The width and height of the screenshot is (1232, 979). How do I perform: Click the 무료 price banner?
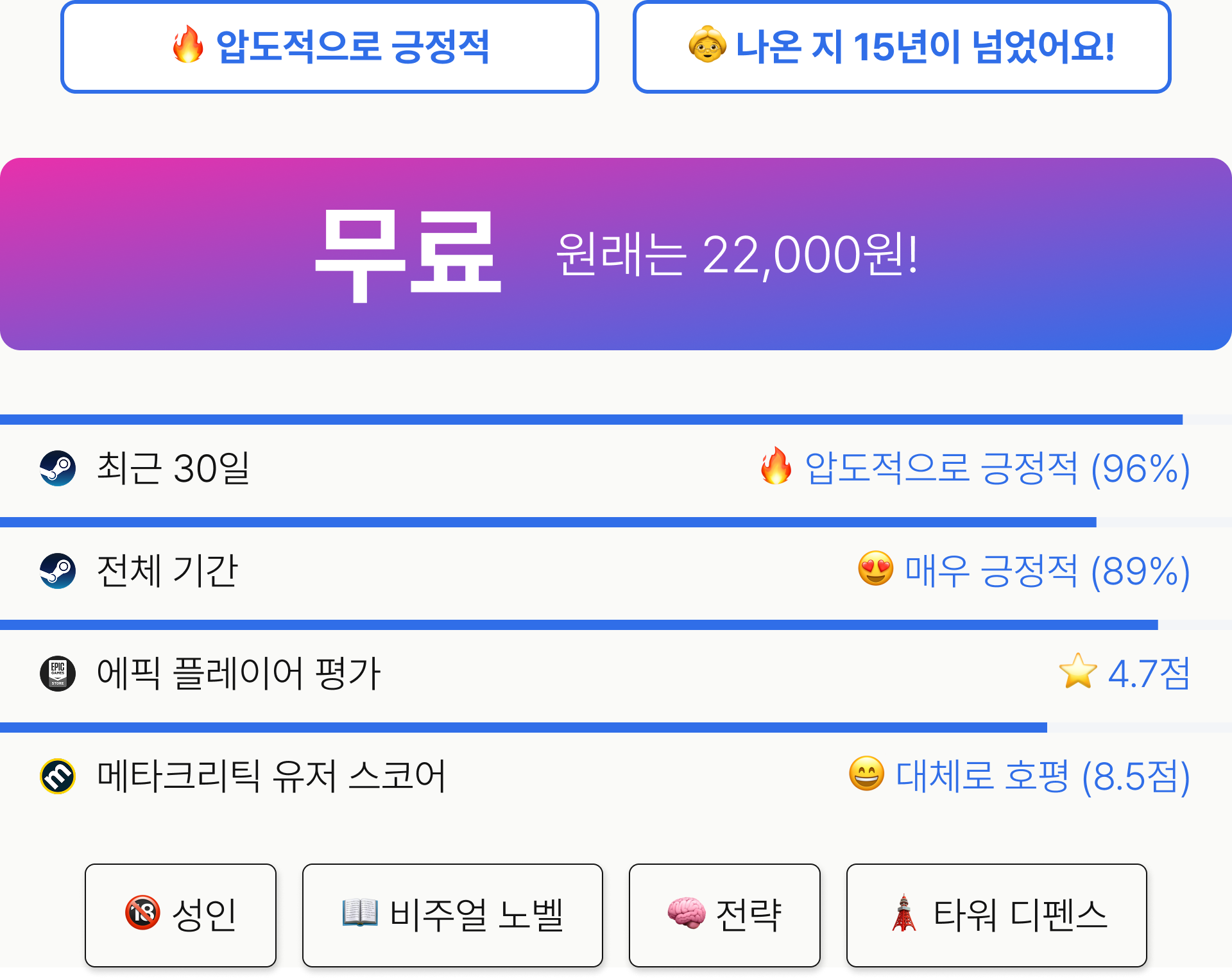pyautogui.click(x=616, y=254)
